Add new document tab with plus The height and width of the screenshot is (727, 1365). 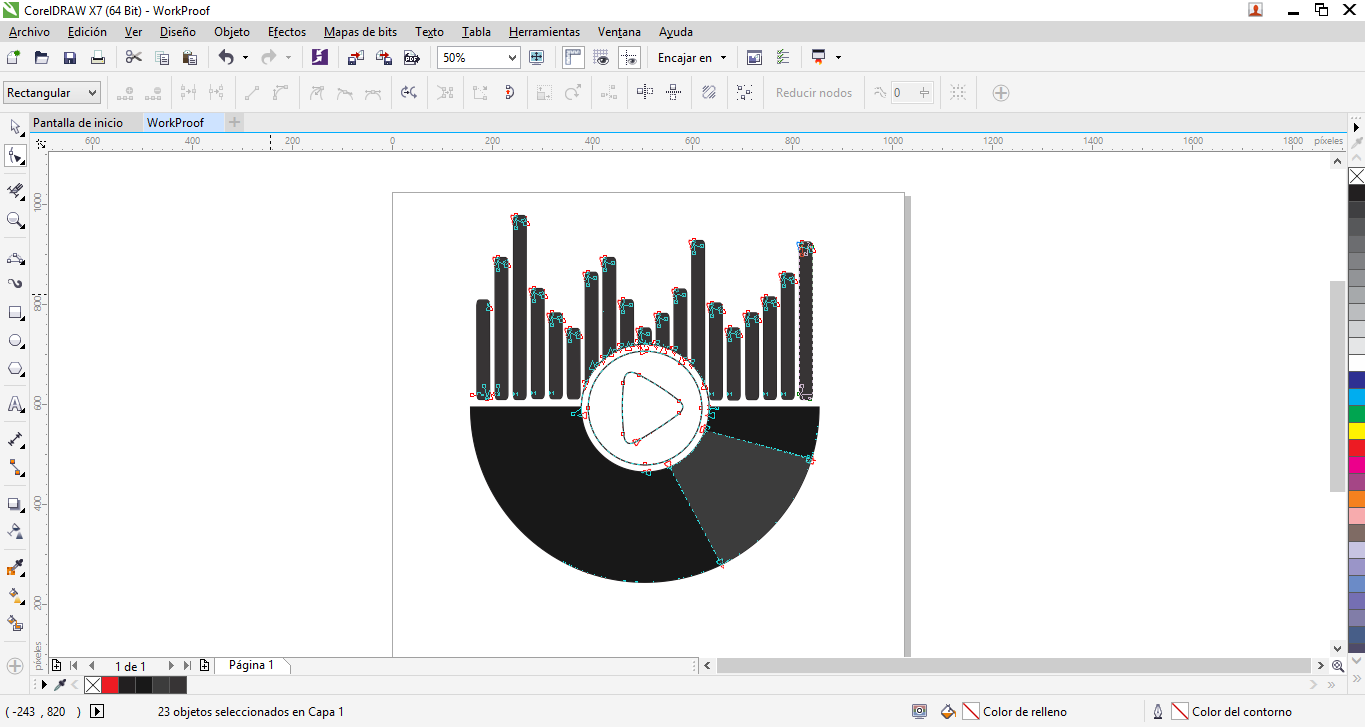pyautogui.click(x=234, y=123)
